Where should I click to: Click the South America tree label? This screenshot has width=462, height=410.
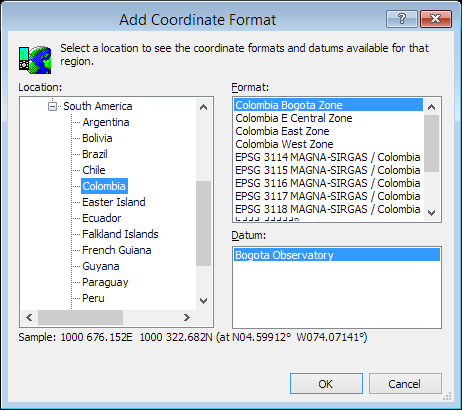98,106
